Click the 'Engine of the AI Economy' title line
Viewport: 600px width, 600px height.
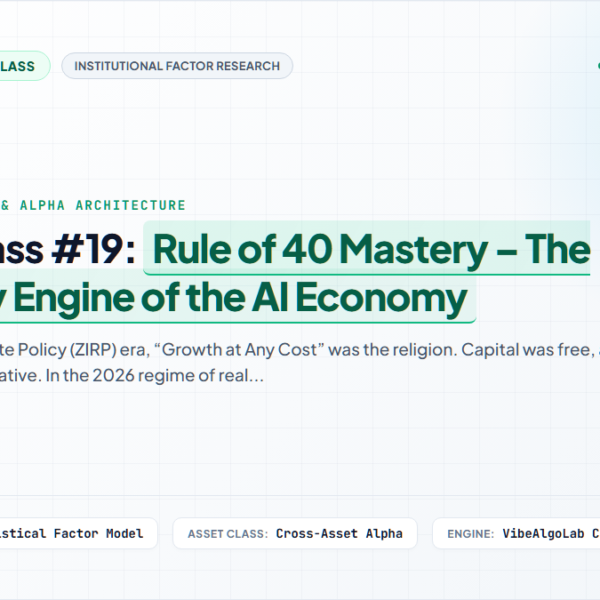click(238, 297)
